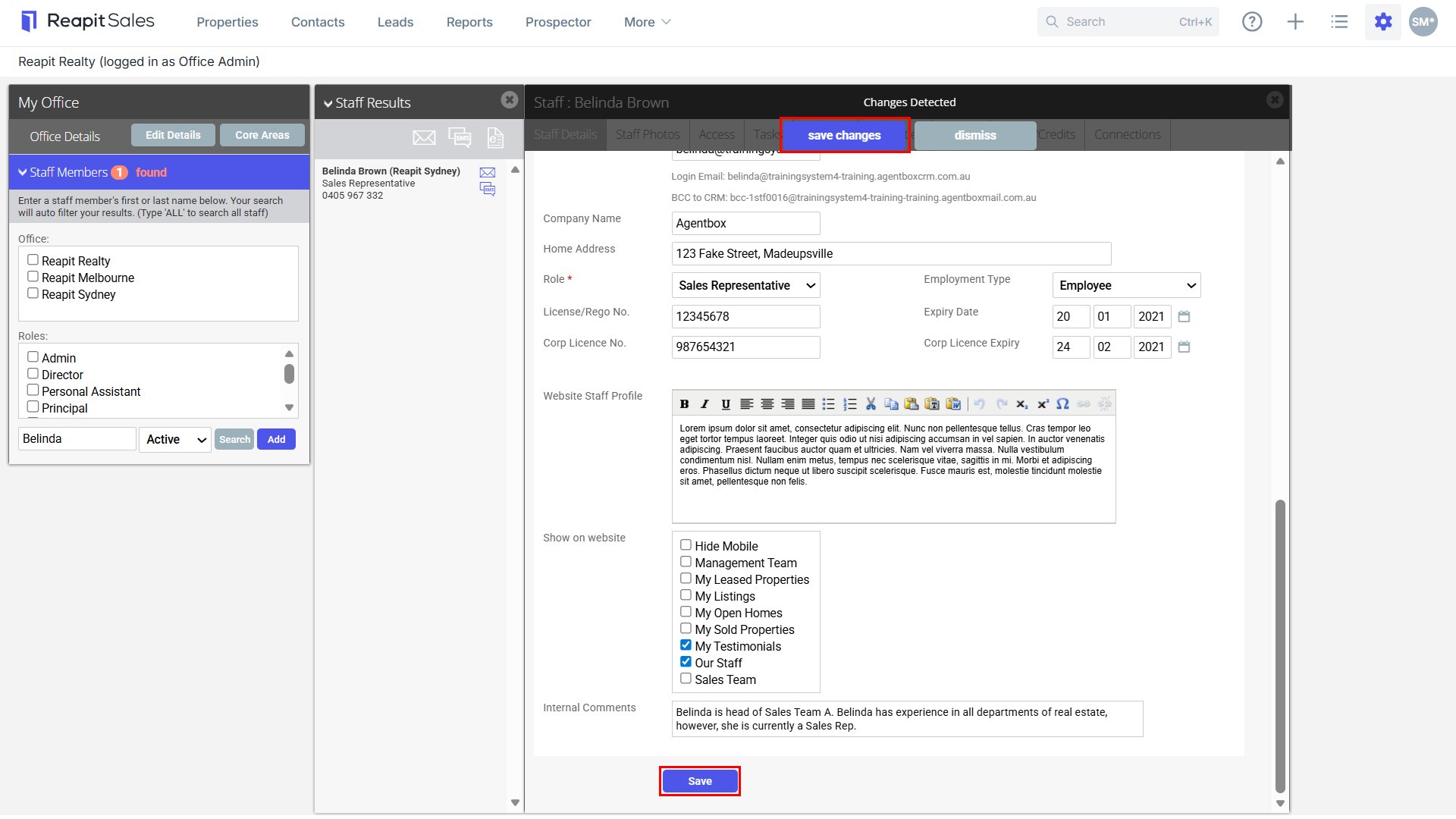Click the Core Areas button
The height and width of the screenshot is (819, 1456).
262,135
